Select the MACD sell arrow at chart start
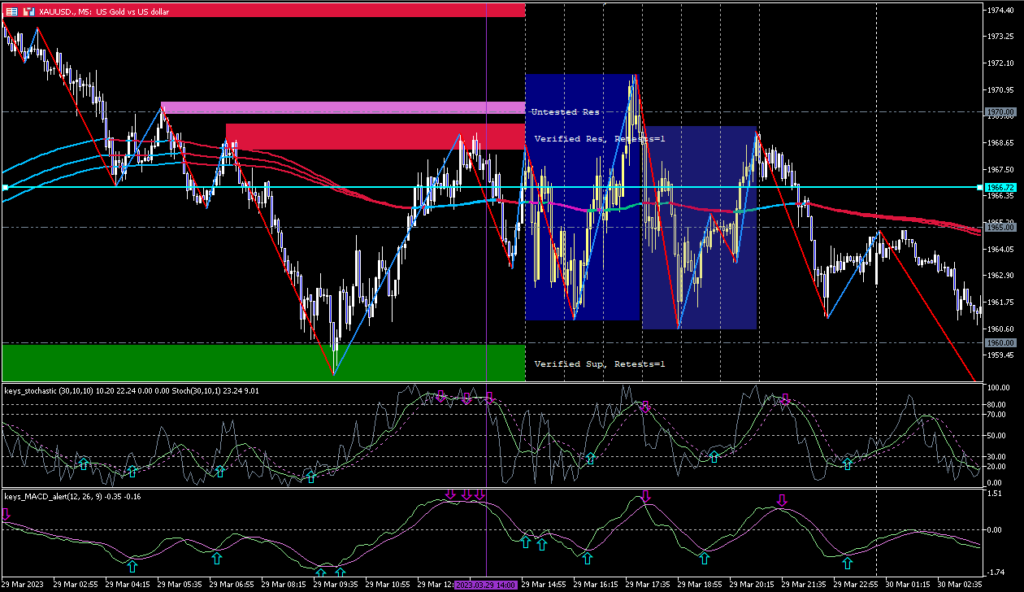1024x592 pixels. (6, 515)
